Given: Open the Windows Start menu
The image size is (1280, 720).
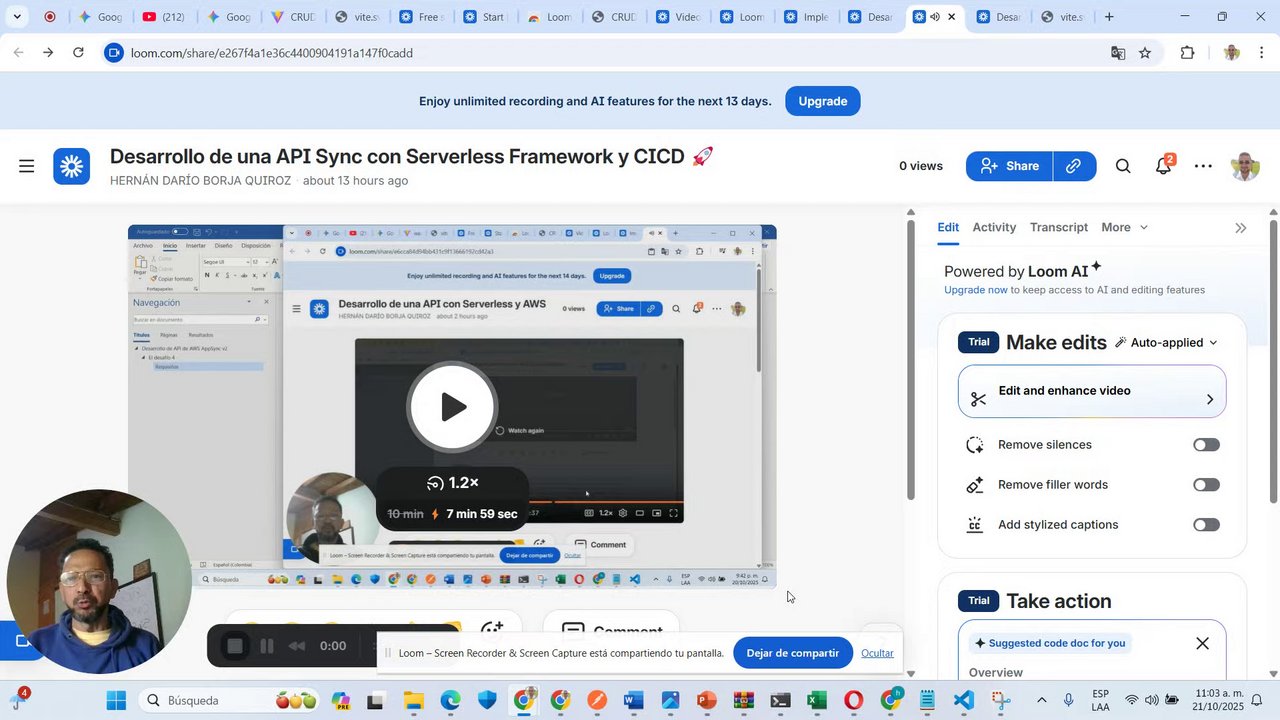Looking at the screenshot, I should pos(116,700).
